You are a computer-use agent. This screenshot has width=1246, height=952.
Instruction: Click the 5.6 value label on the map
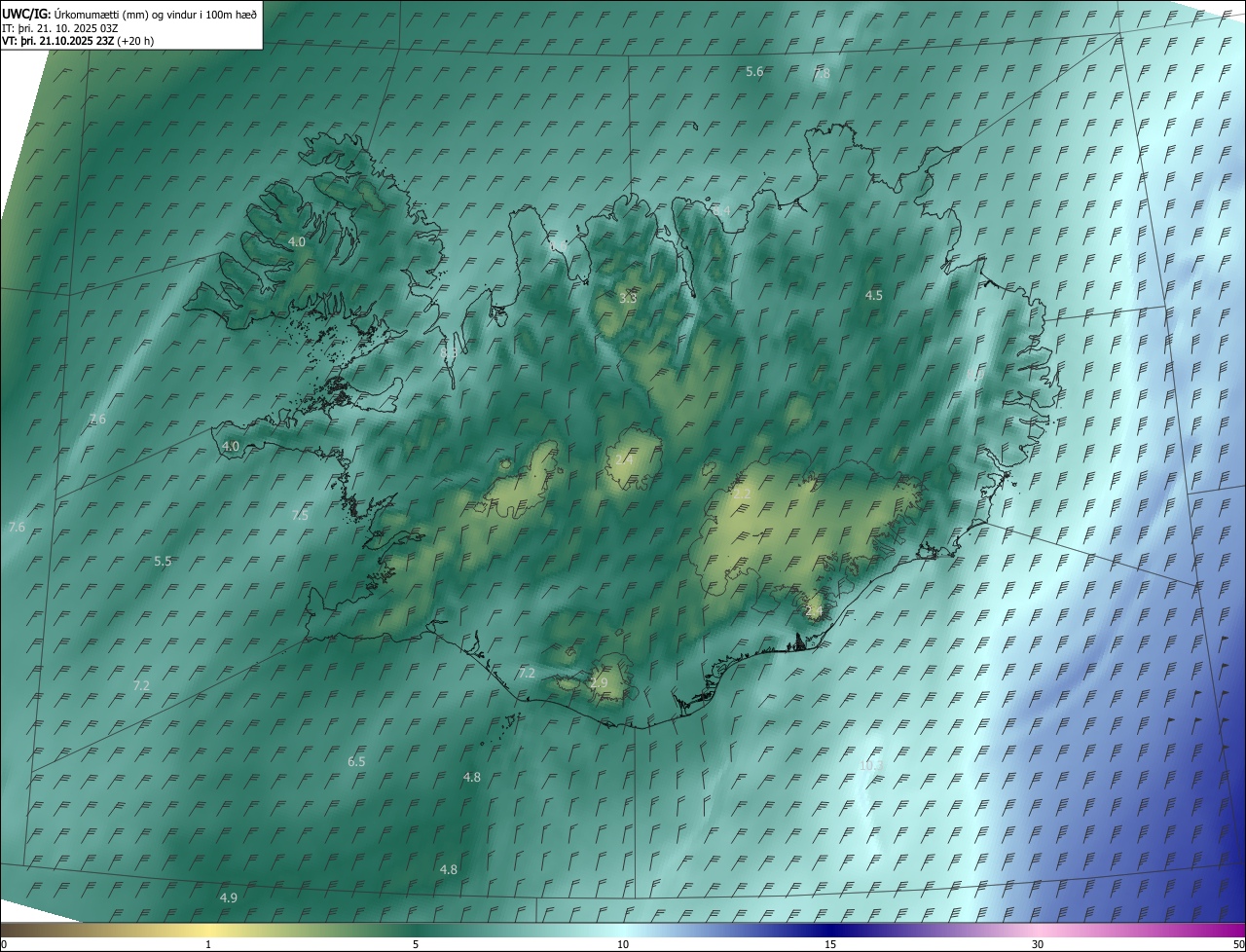754,72
